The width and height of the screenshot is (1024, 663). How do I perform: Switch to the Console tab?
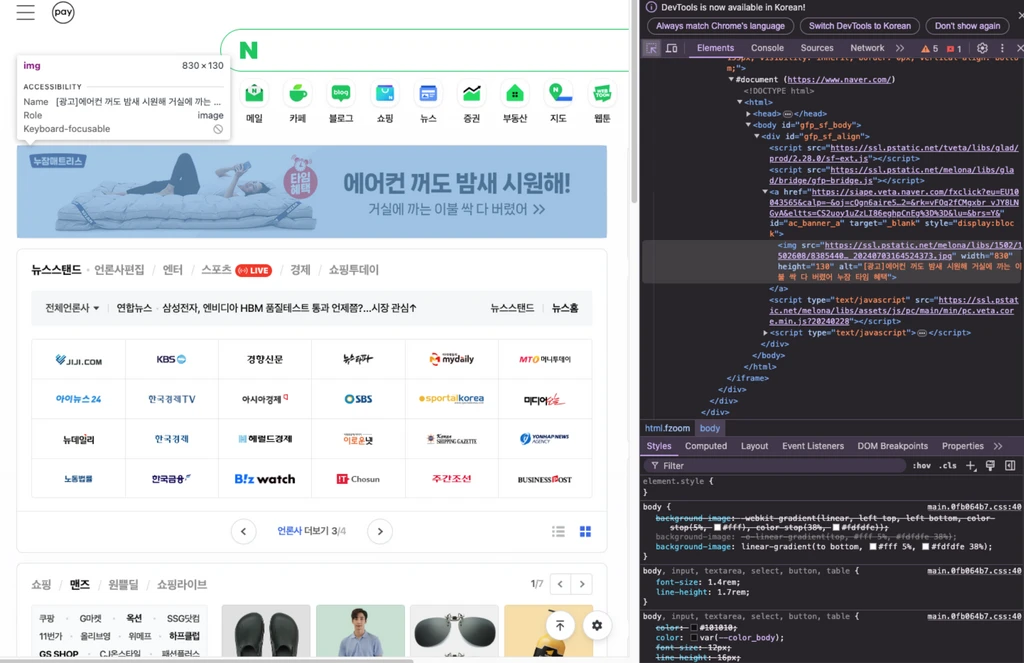(x=767, y=47)
